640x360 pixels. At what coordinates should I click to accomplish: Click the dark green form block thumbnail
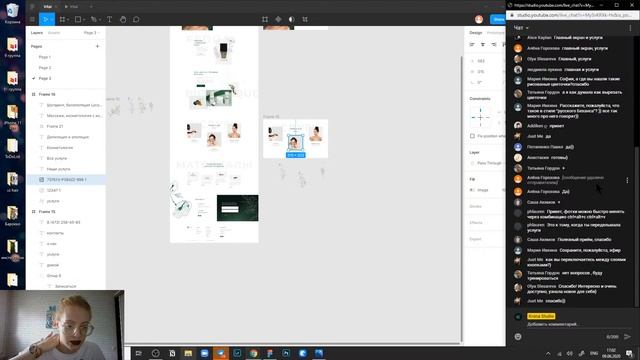click(x=238, y=208)
